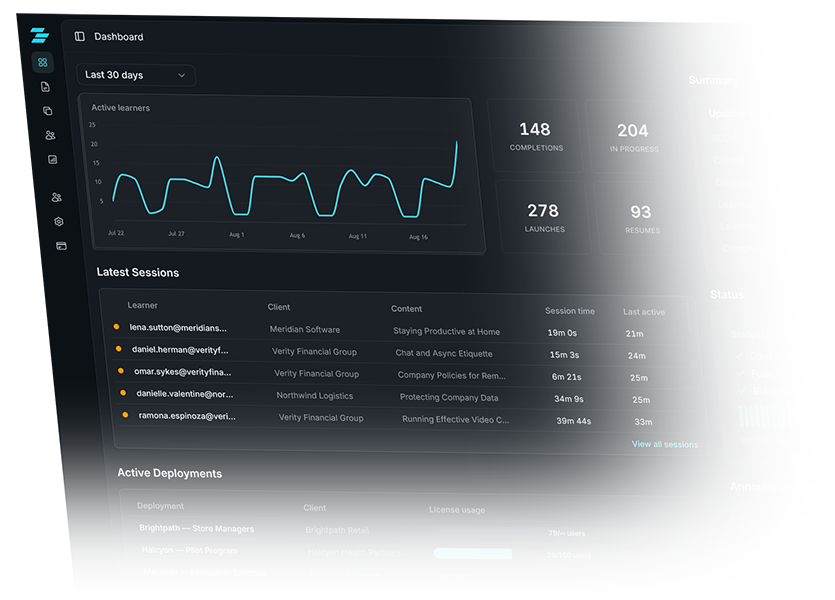The height and width of the screenshot is (600, 835).
Task: Click the 93 Resumes stat card
Action: pos(641,219)
